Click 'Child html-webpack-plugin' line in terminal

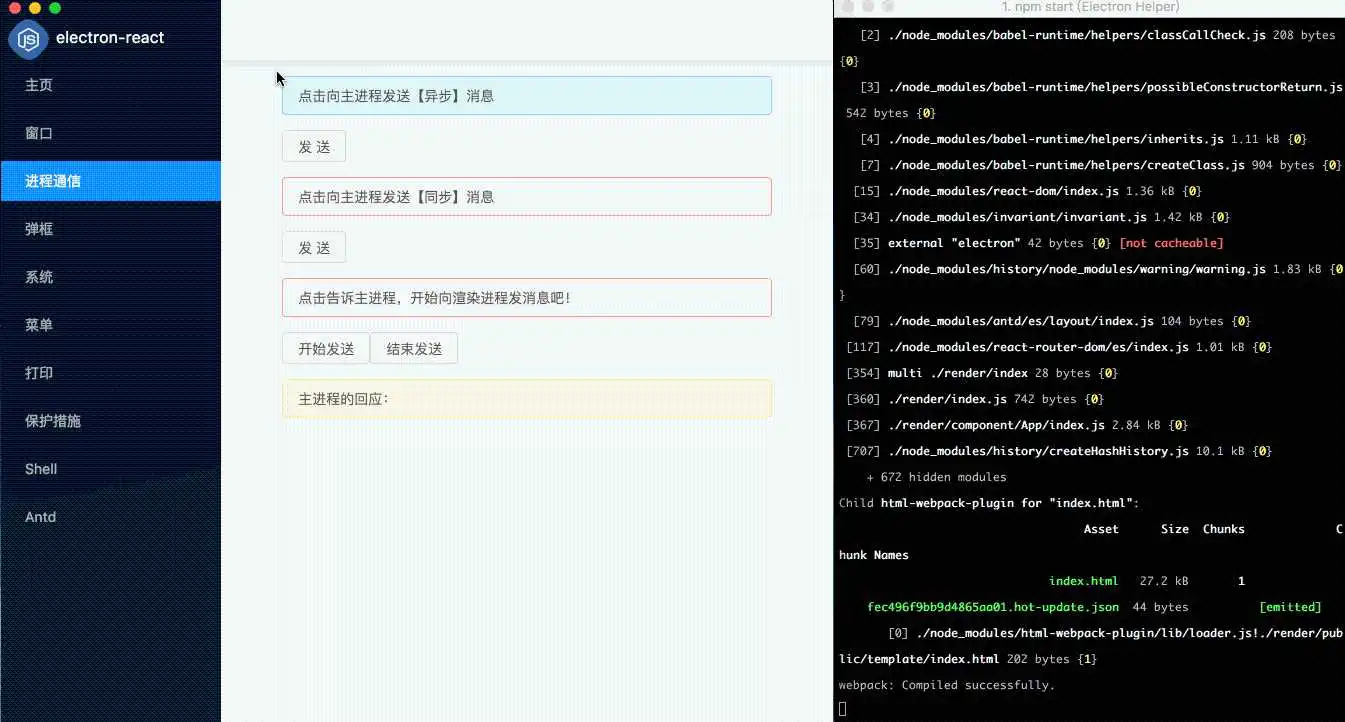(x=989, y=503)
